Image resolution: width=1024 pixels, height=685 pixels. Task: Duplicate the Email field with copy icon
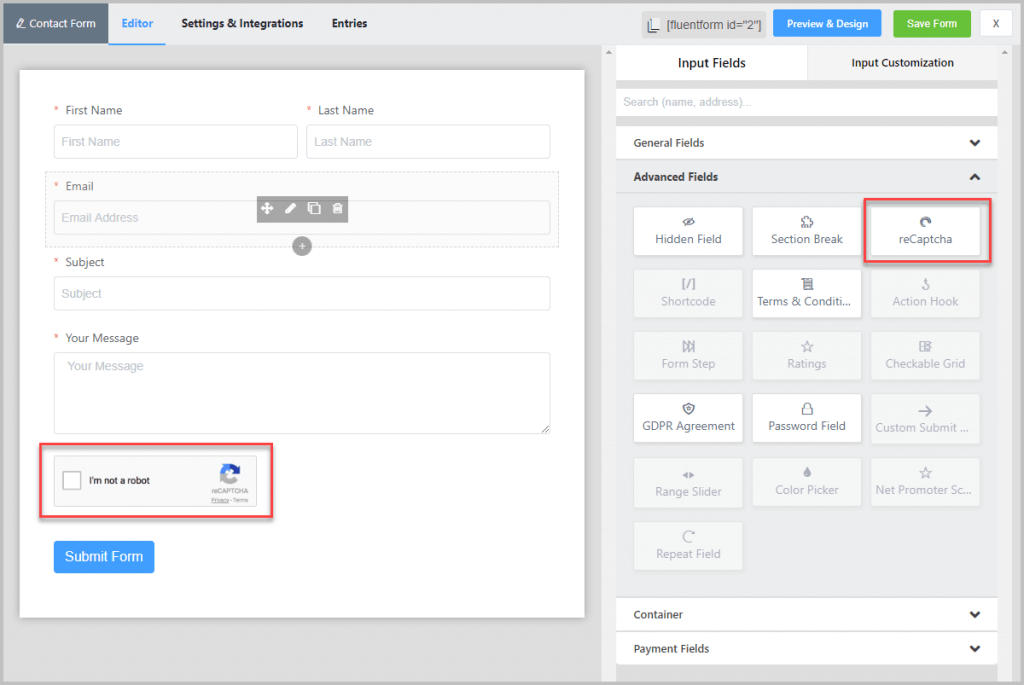[314, 208]
